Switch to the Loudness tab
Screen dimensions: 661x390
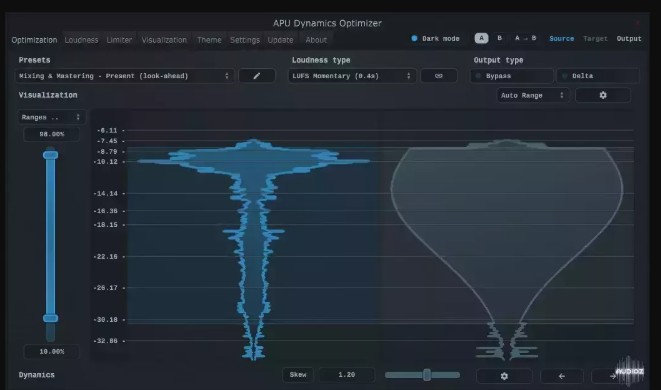pyautogui.click(x=81, y=40)
